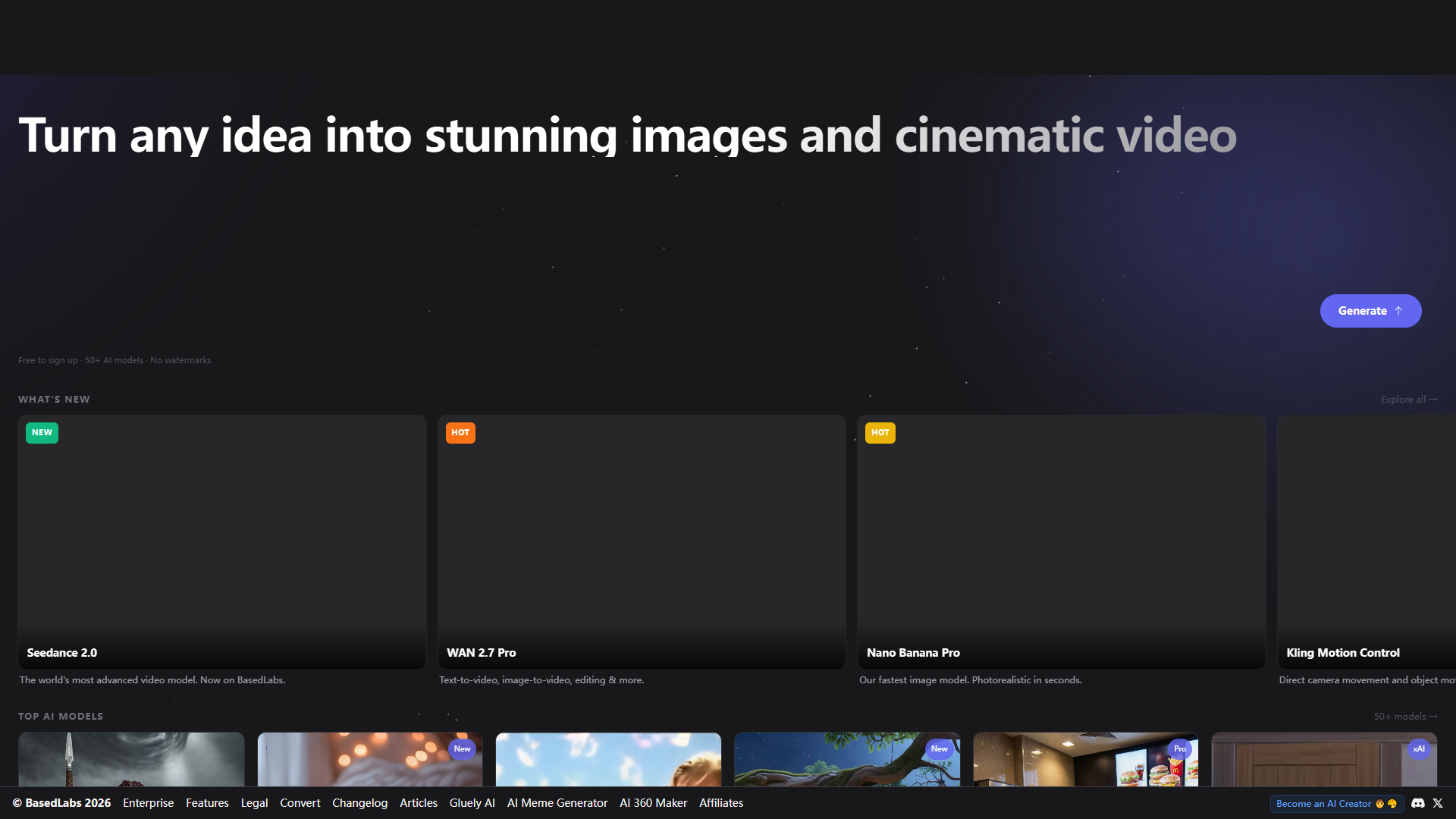Click Become an AI Creator button
Image resolution: width=1456 pixels, height=819 pixels.
(1336, 804)
